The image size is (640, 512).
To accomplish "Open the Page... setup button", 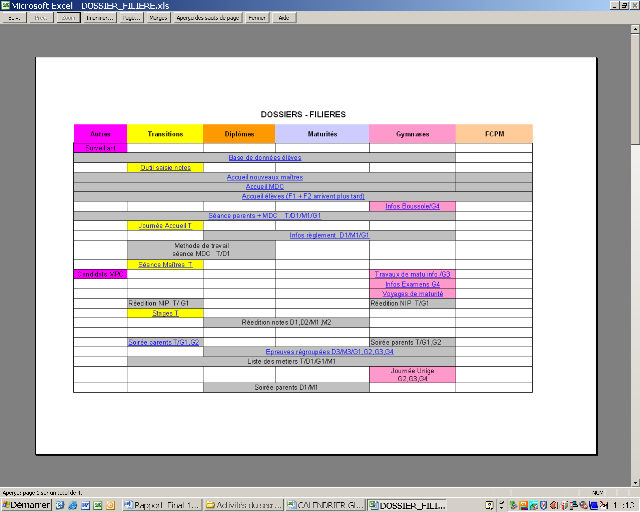I will coord(131,18).
